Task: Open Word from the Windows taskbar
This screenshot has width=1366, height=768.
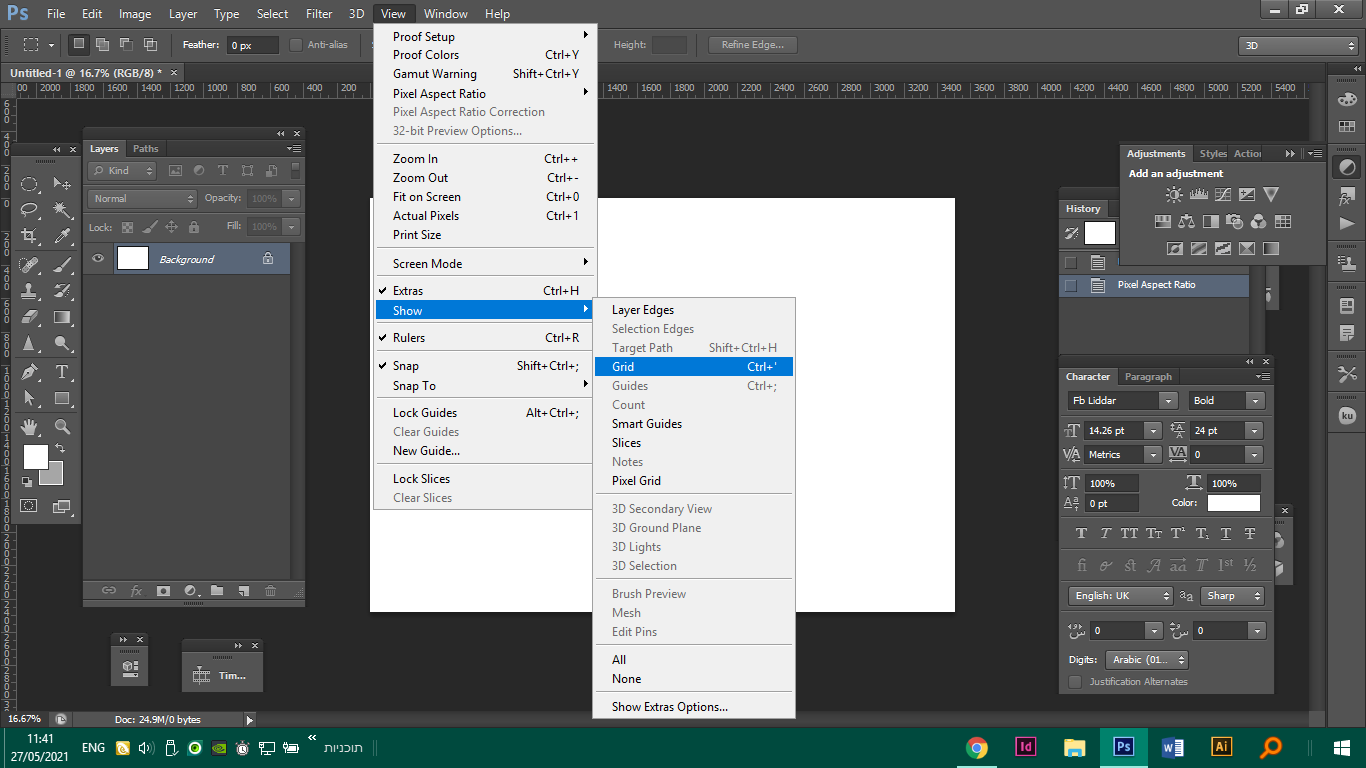Action: (1172, 747)
